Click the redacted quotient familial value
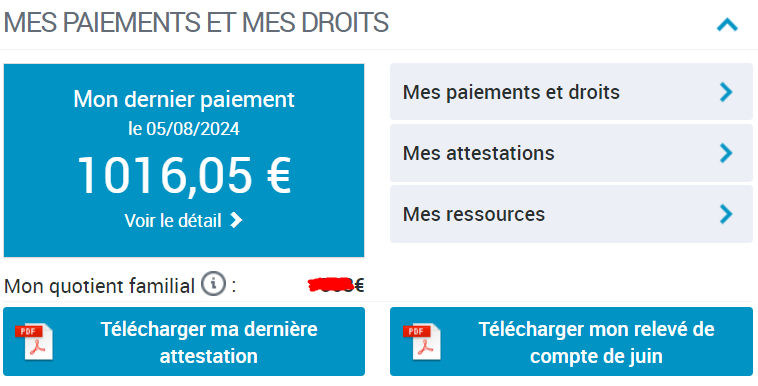 click(x=332, y=285)
